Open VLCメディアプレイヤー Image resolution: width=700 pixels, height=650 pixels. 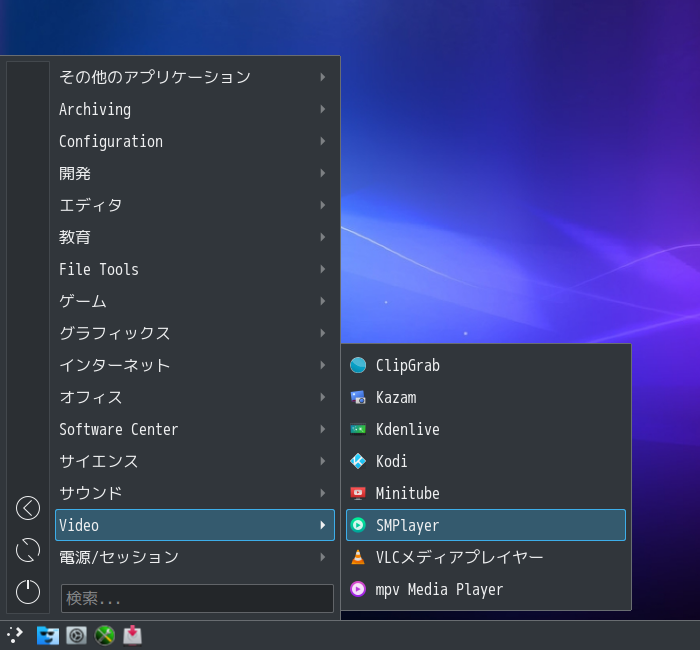click(x=486, y=557)
